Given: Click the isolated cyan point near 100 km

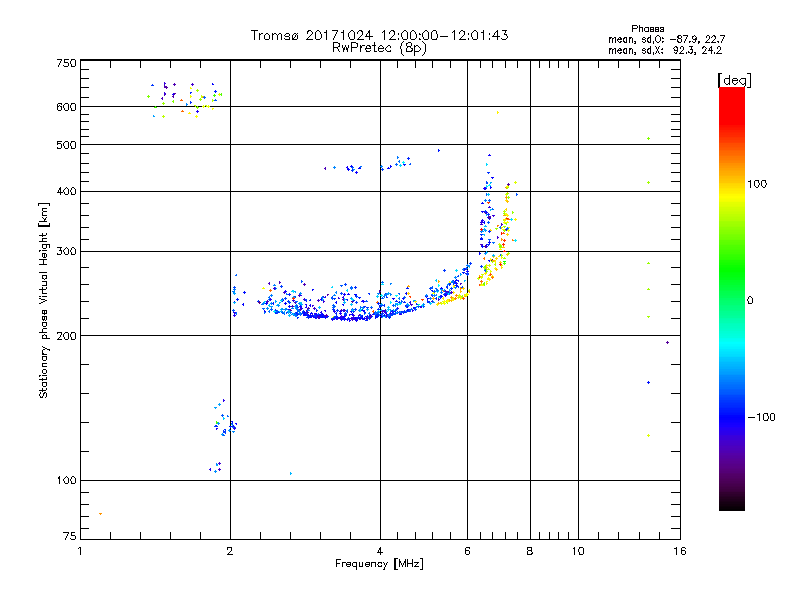Looking at the screenshot, I should click(x=291, y=473).
